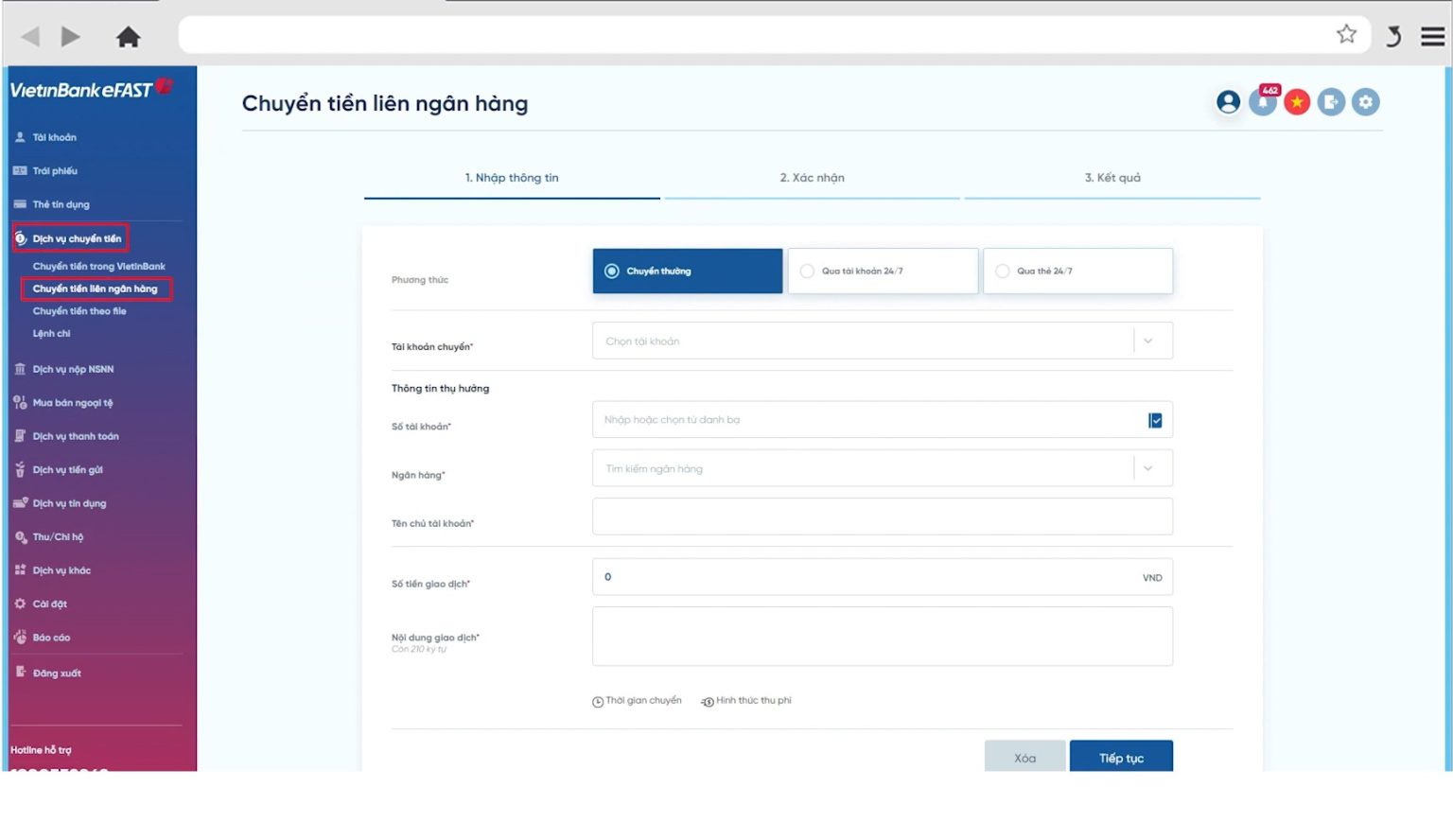Select Qua thẻ 24/7 transfer method
The width and height of the screenshot is (1453, 840).
[1077, 271]
